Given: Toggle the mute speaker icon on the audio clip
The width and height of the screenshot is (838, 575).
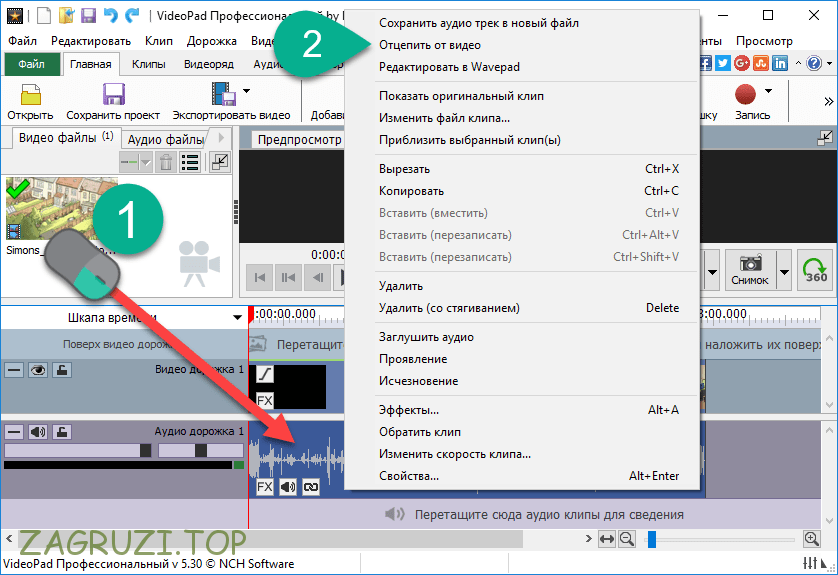Looking at the screenshot, I should pos(288,487).
